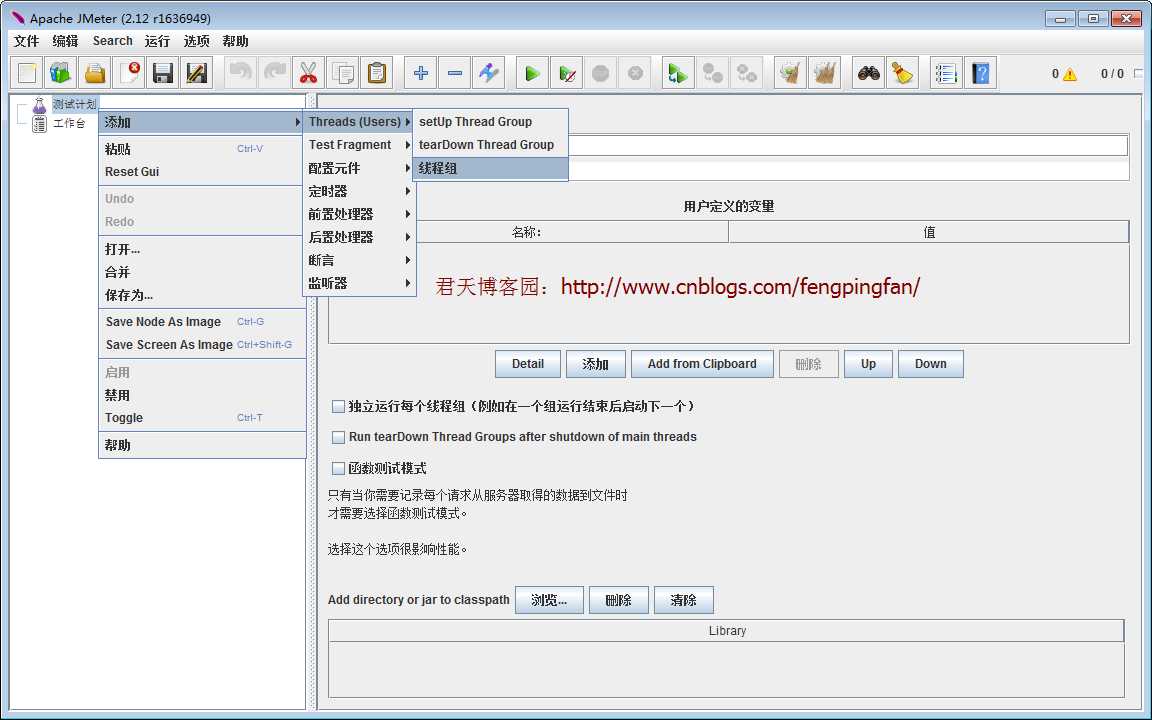Click the Paste clipboard icon
The width and height of the screenshot is (1152, 720).
(376, 73)
